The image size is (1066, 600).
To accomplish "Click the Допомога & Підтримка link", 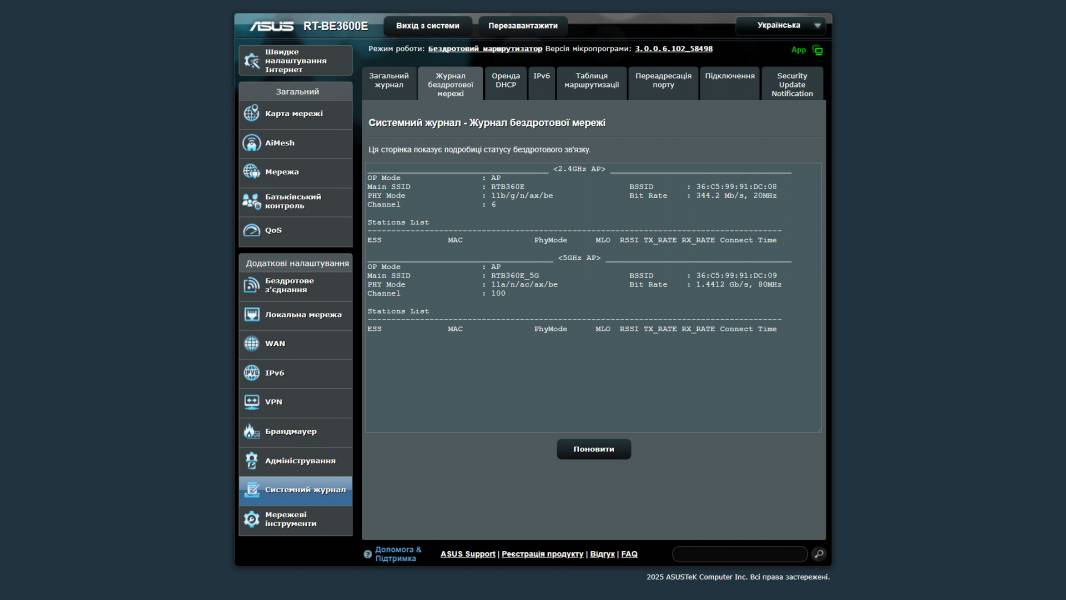I will click(x=398, y=554).
